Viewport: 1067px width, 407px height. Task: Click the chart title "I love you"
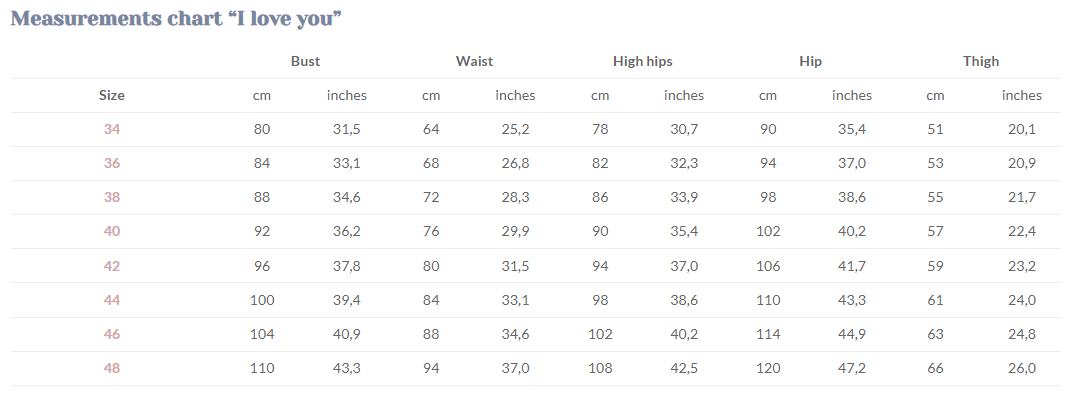(x=177, y=19)
